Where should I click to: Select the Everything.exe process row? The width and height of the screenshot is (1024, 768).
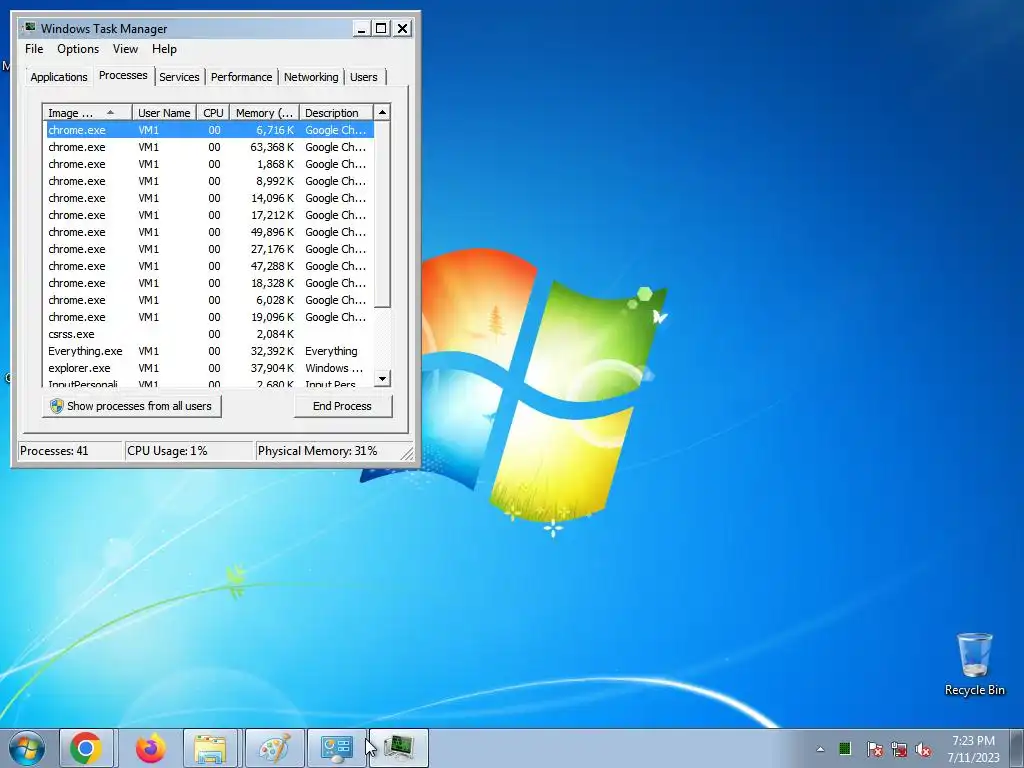209,351
